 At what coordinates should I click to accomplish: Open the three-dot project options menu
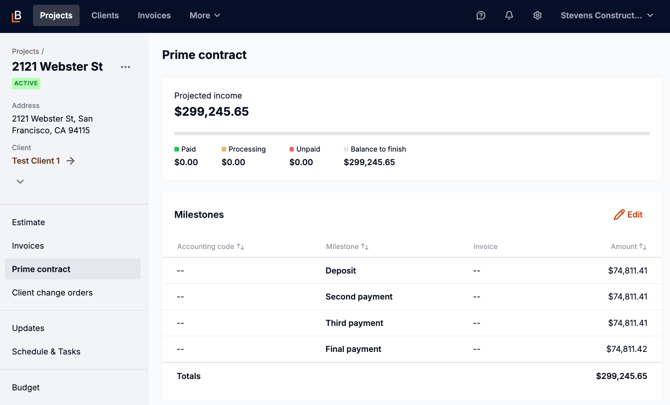[x=125, y=67]
